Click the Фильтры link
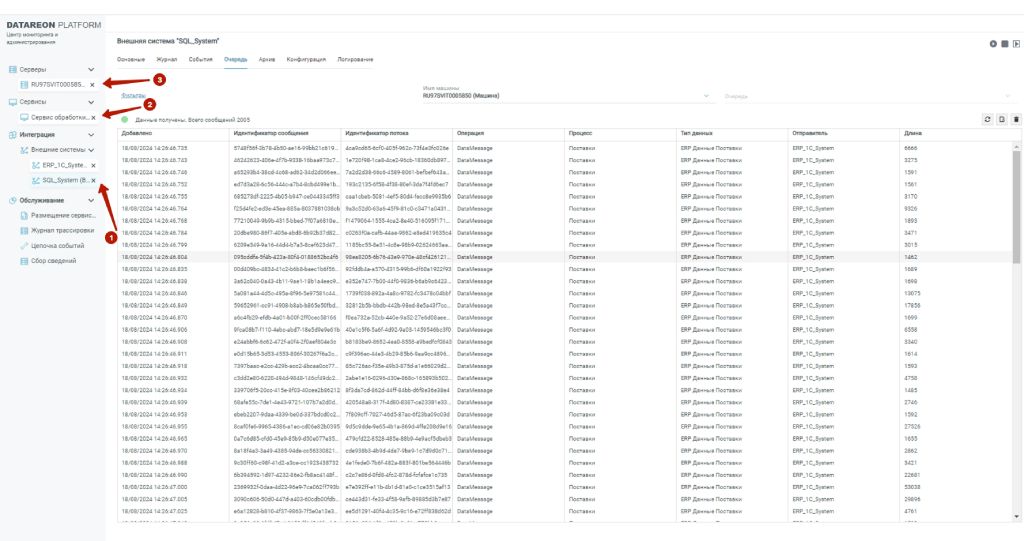 (133, 95)
